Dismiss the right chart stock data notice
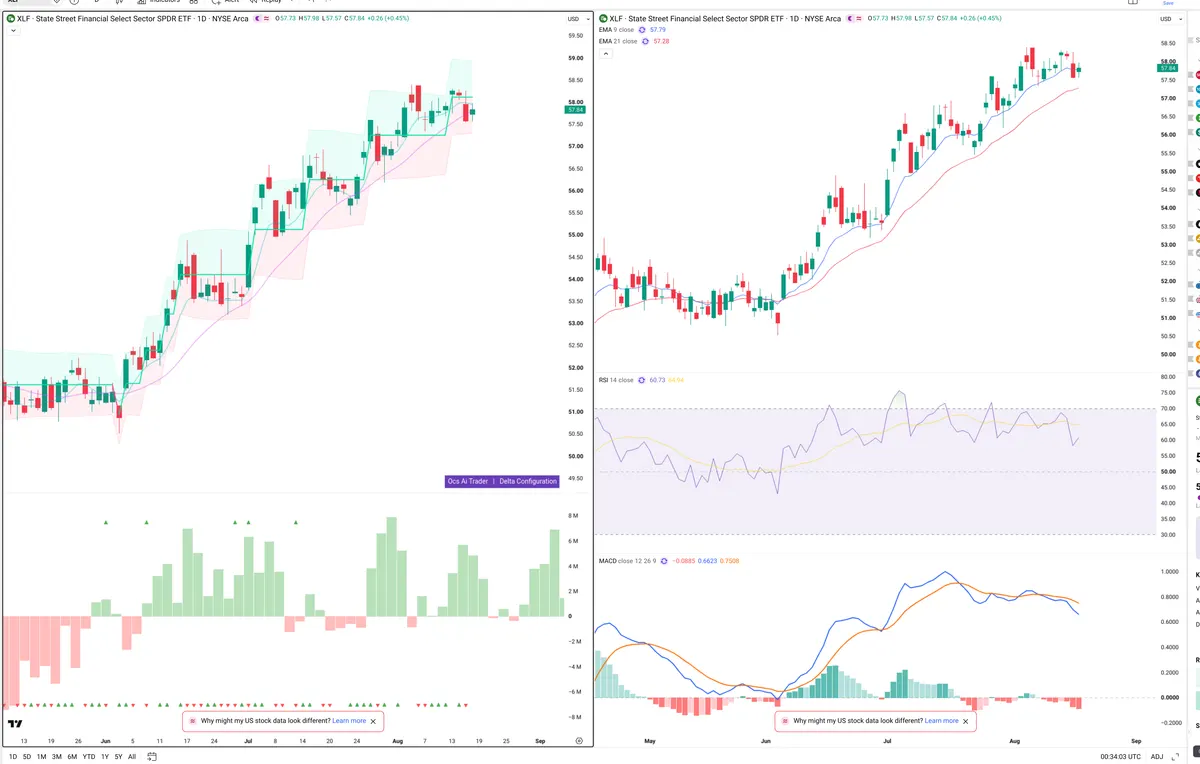Image resolution: width=1200 pixels, height=764 pixels. (x=966, y=720)
